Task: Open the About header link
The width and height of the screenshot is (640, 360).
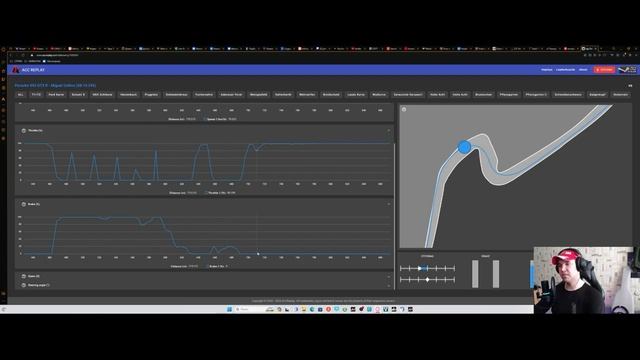Action: click(583, 70)
